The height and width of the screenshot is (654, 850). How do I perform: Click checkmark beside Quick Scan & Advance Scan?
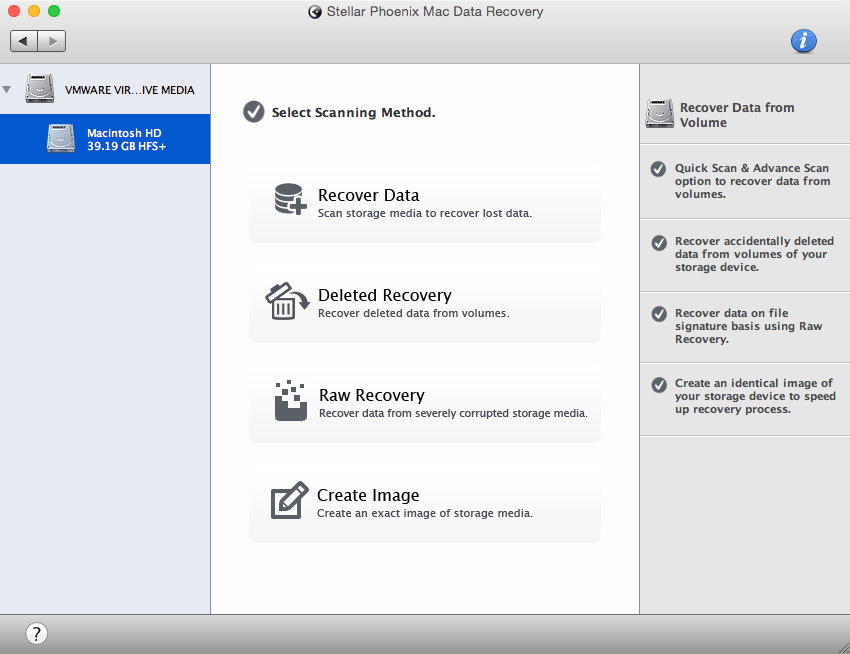[658, 169]
